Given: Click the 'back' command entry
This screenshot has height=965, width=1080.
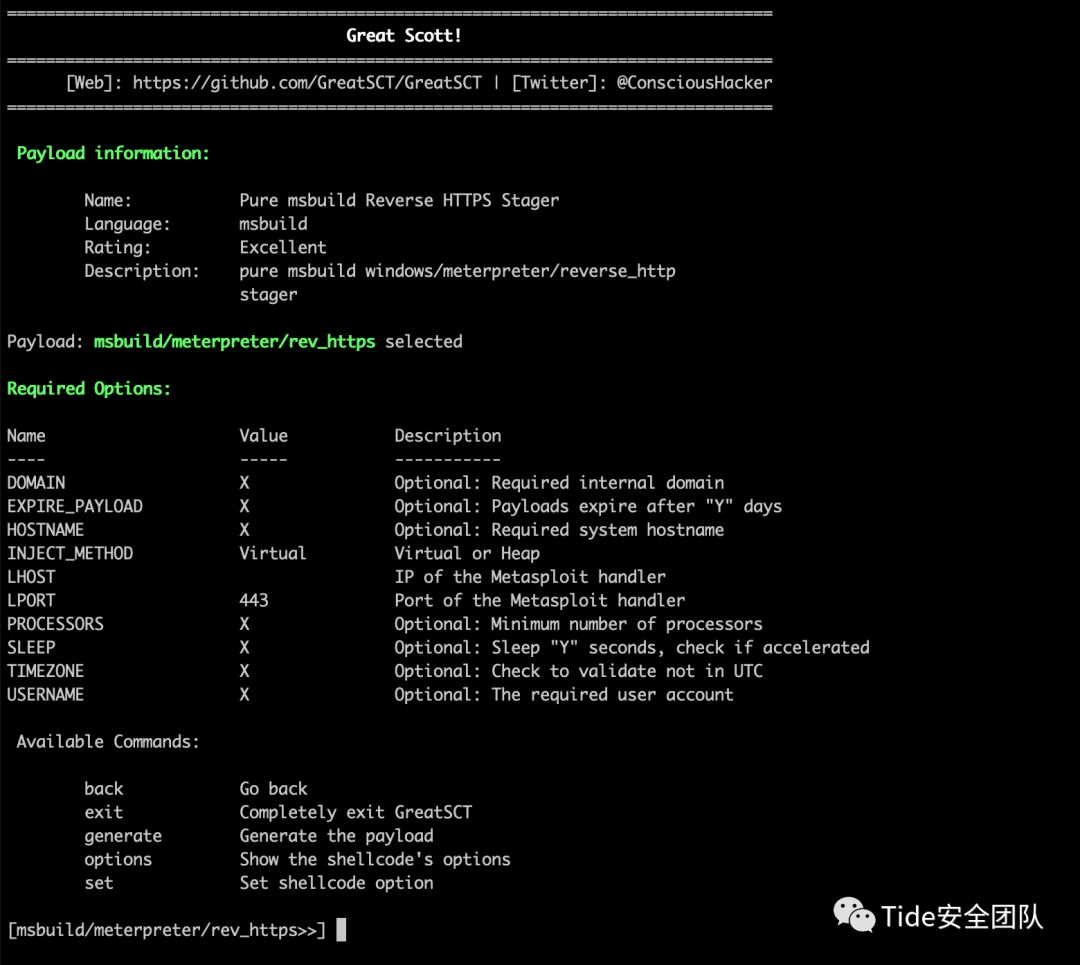Looking at the screenshot, I should pyautogui.click(x=104, y=789).
